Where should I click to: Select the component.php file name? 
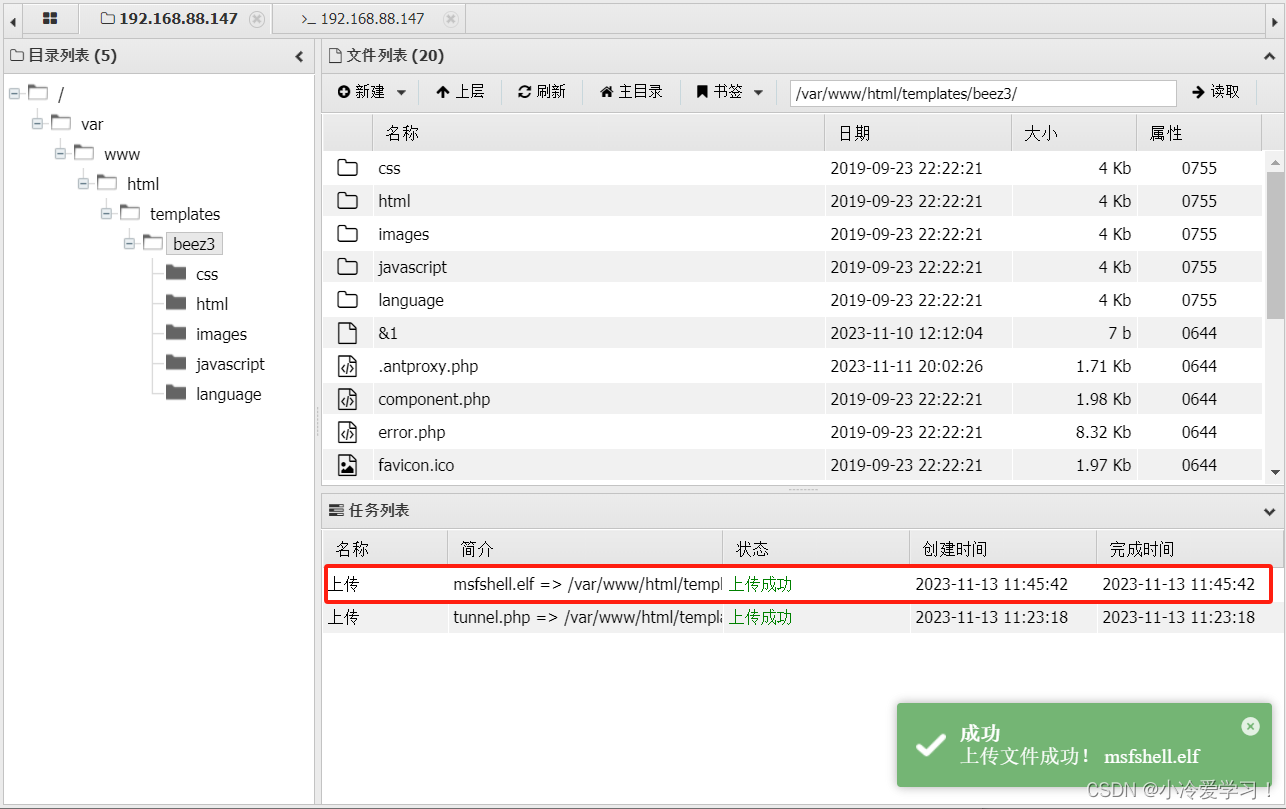(434, 399)
